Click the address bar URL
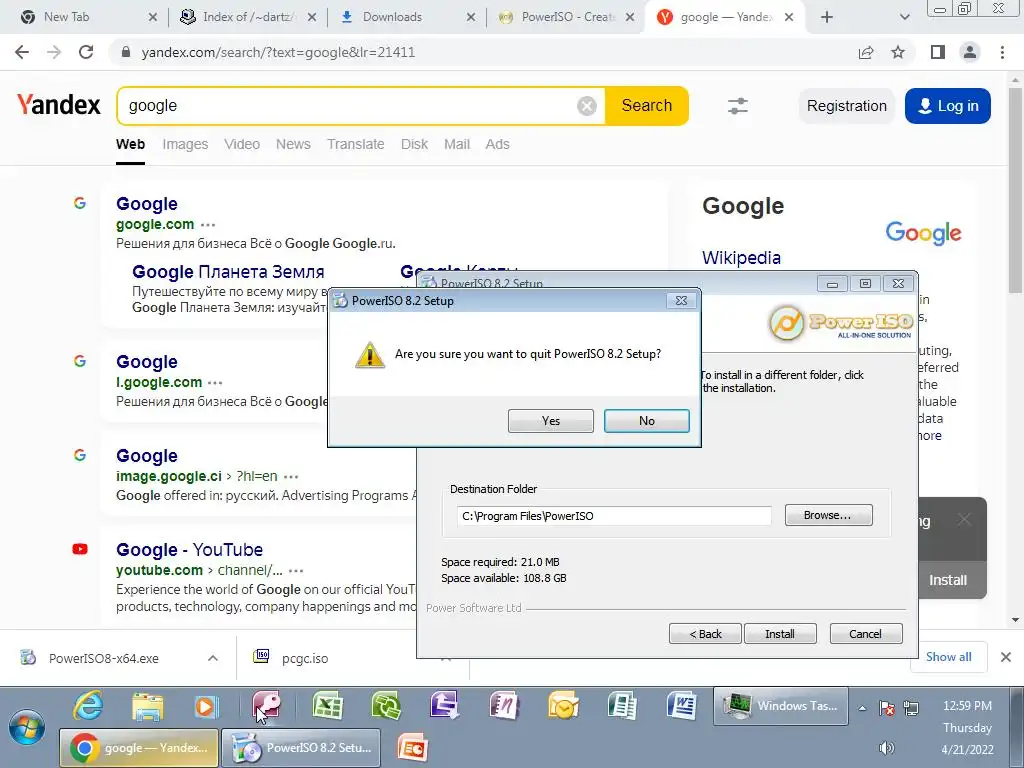Viewport: 1024px width, 768px height. 278,52
